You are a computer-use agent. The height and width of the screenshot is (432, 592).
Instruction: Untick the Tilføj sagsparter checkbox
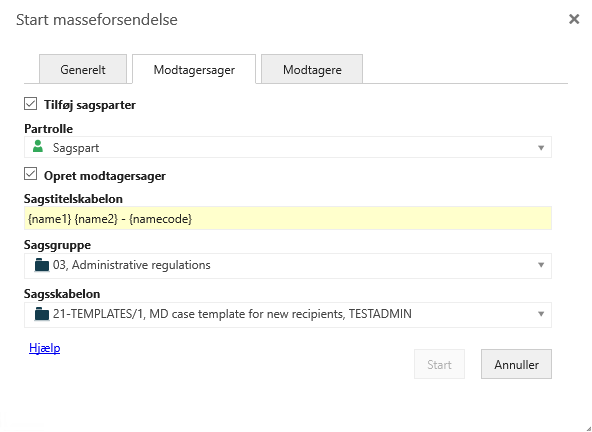coord(31,104)
